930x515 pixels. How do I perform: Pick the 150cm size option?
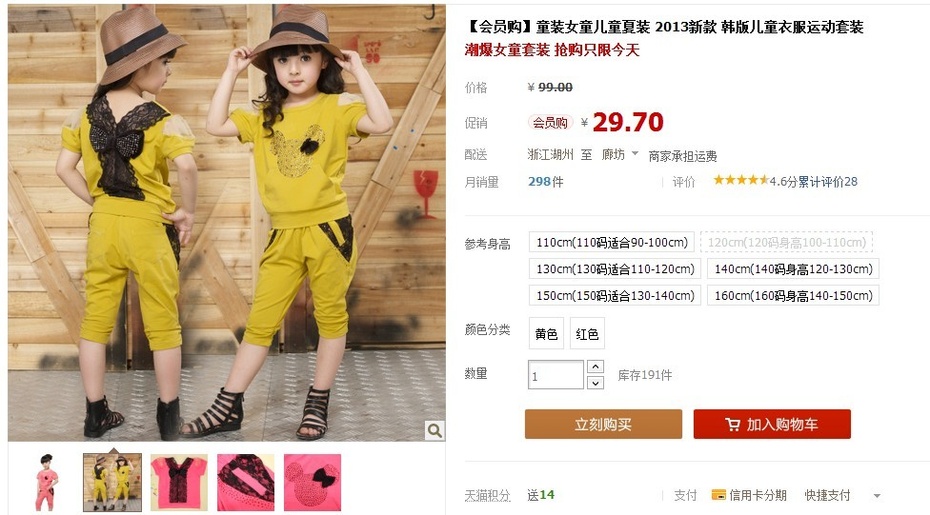point(614,295)
